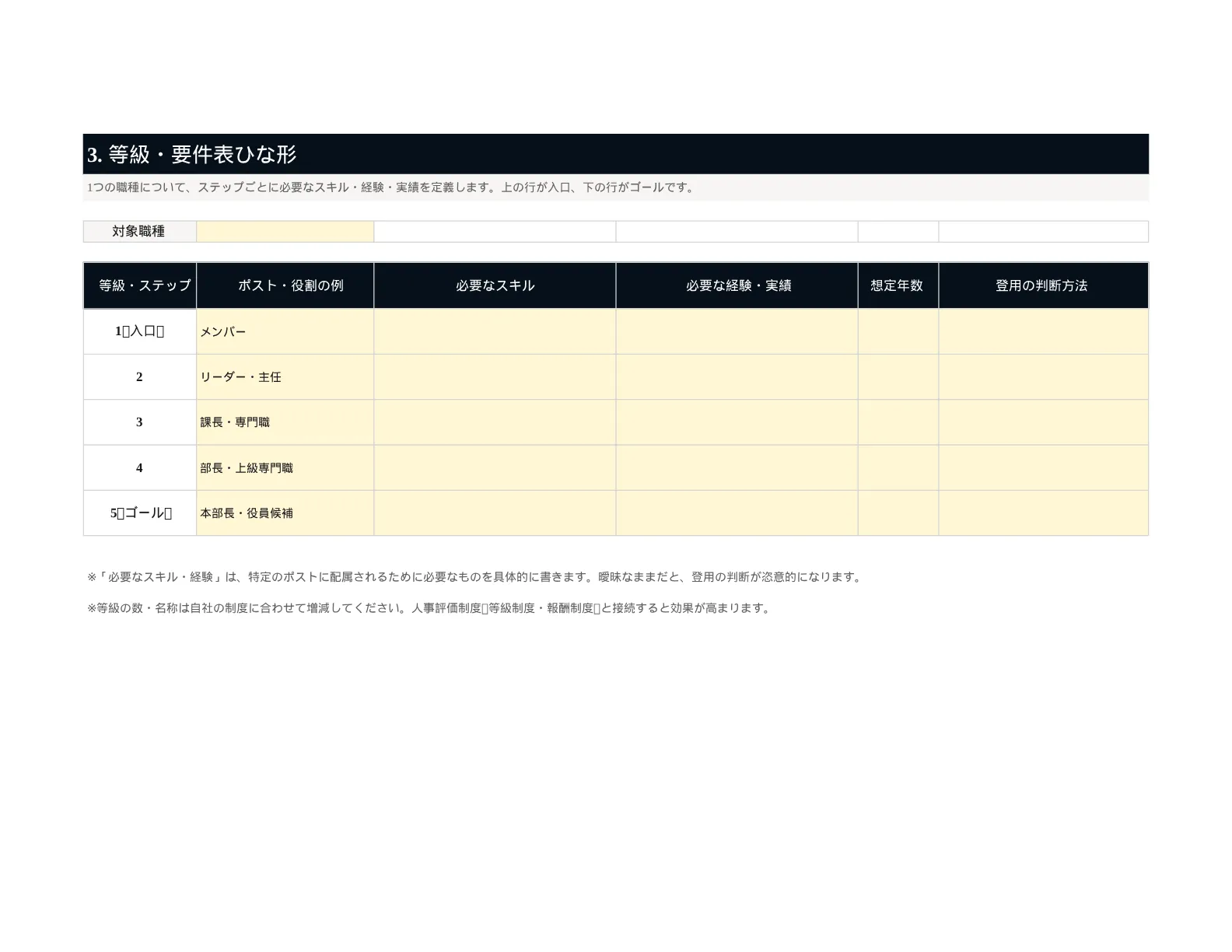This screenshot has height=952, width=1232.
Task: Click 必要な経験・実績 cell in リーダー・主任 row
Action: click(737, 377)
